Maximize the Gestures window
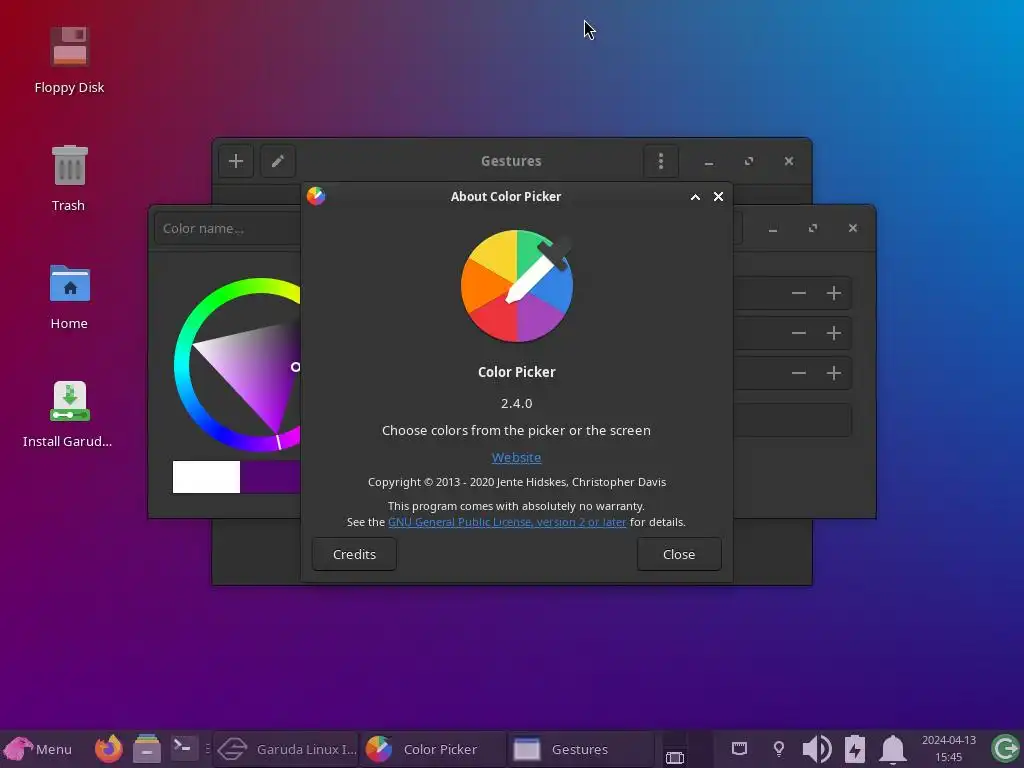The image size is (1024, 768). (x=749, y=161)
